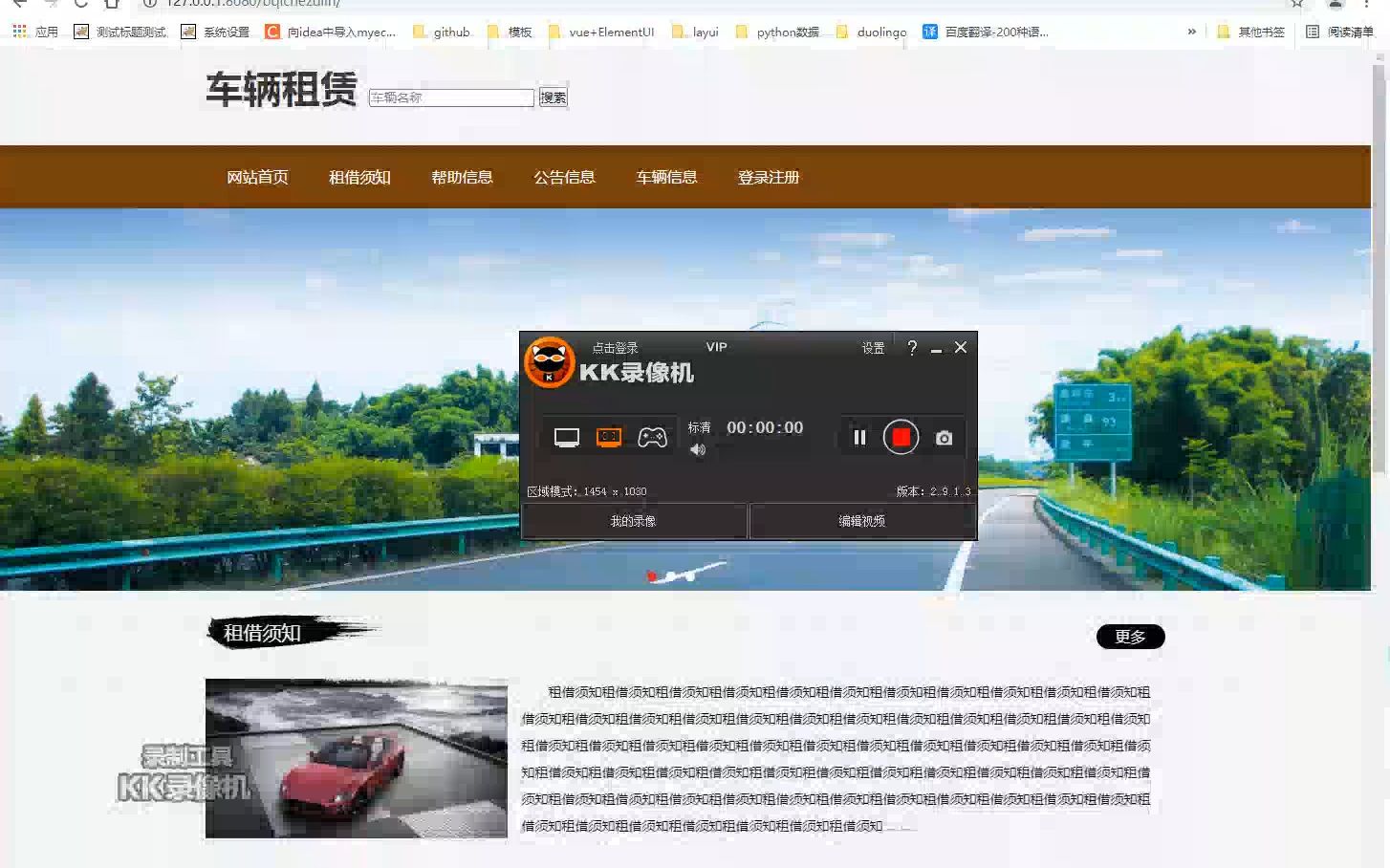
Task: Take a screenshot with the camera icon
Action: tap(944, 438)
